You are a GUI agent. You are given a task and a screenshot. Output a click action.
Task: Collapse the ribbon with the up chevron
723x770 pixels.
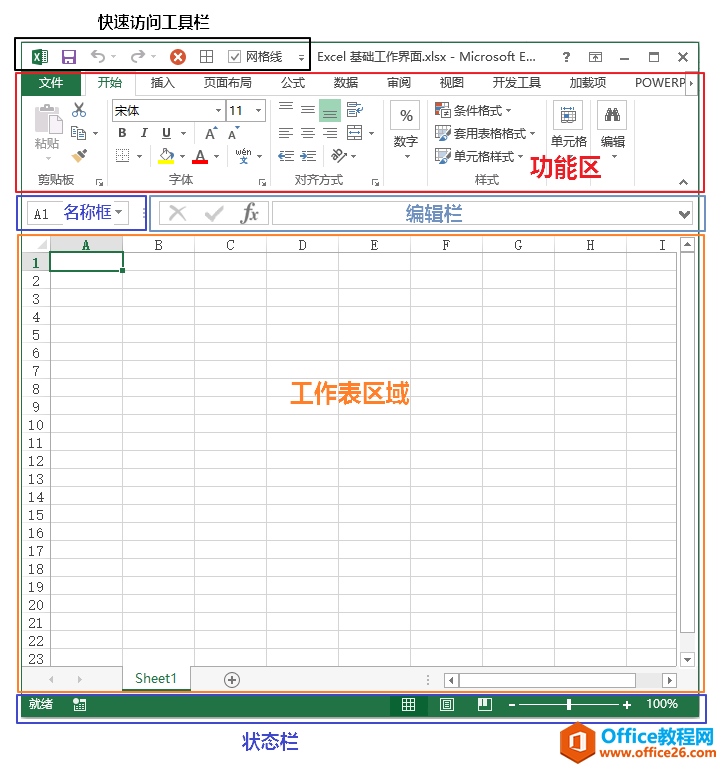(x=683, y=182)
